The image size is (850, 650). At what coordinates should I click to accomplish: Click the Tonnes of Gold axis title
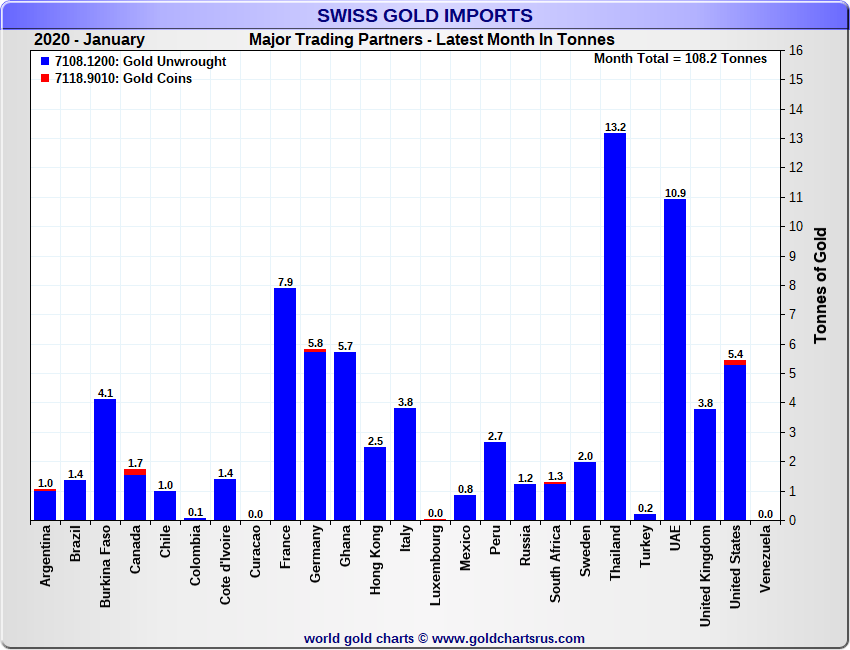tap(820, 285)
